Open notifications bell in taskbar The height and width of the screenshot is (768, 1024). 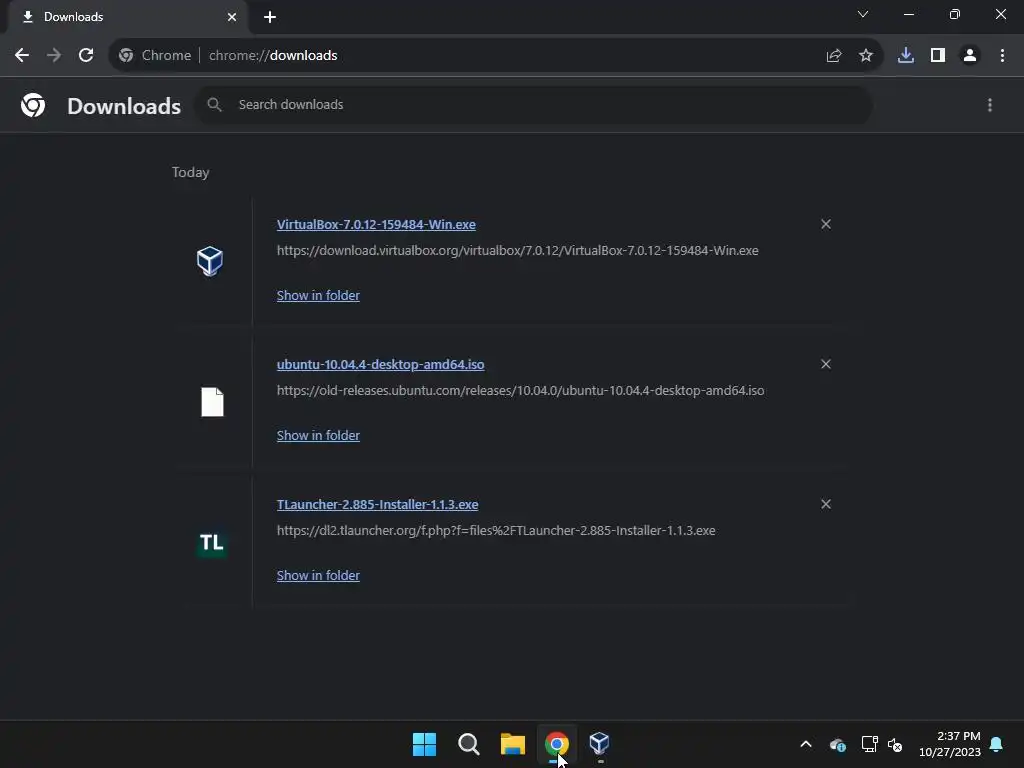click(x=997, y=744)
